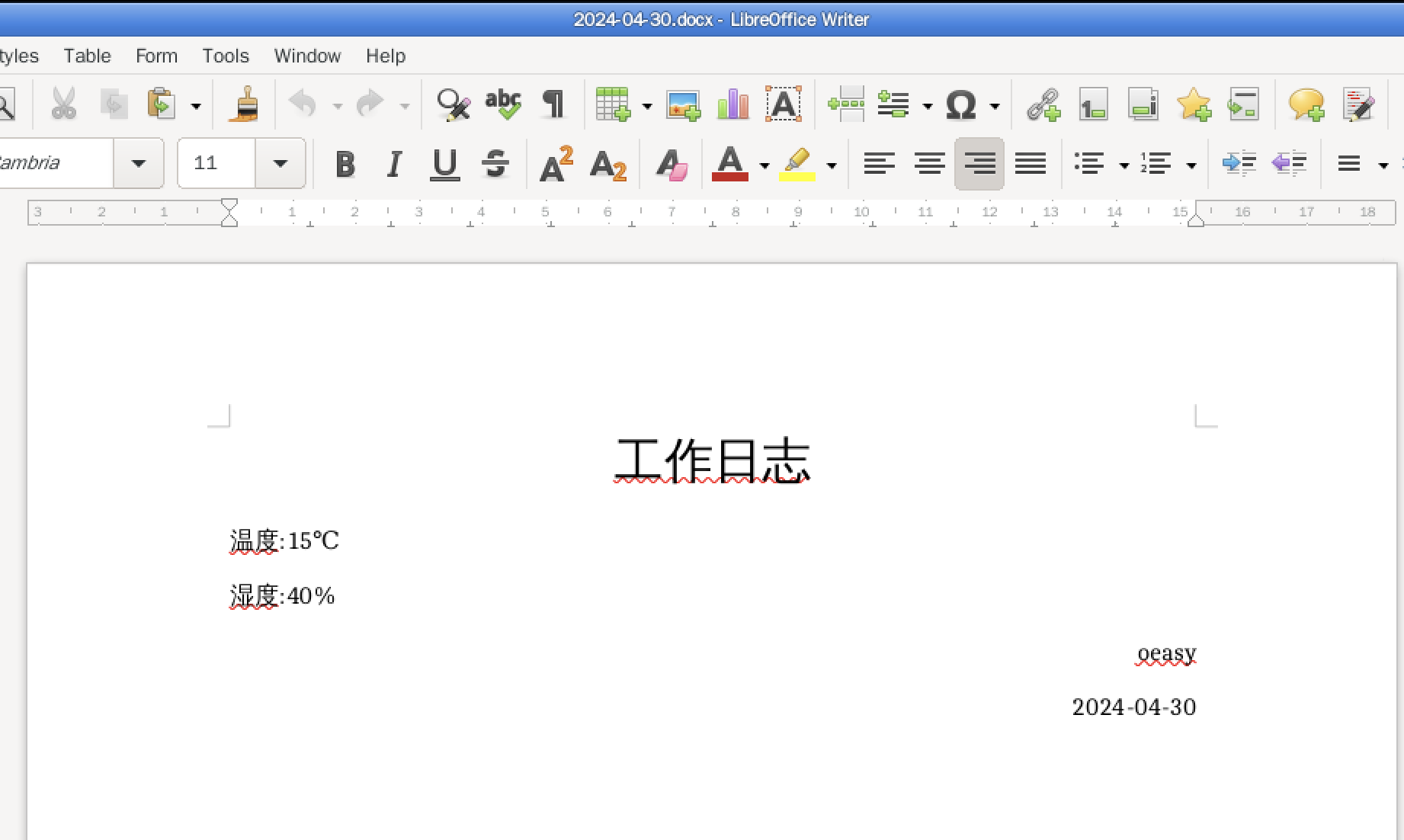Click the Insert Endnote icon
The width and height of the screenshot is (1404, 840).
coord(1143,104)
